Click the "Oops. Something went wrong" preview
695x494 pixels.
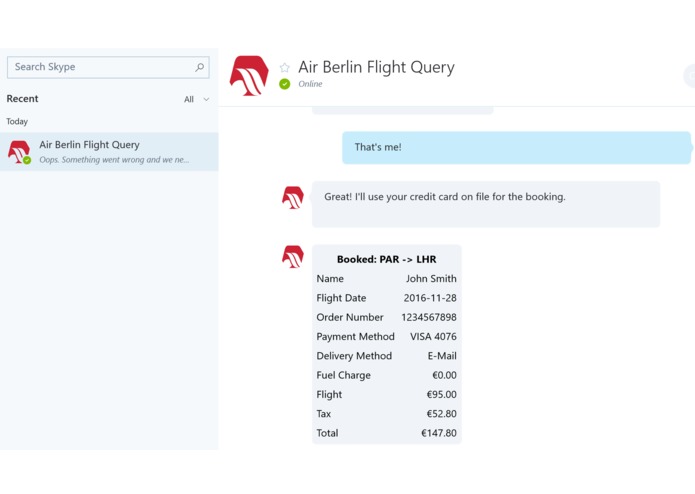tap(114, 159)
